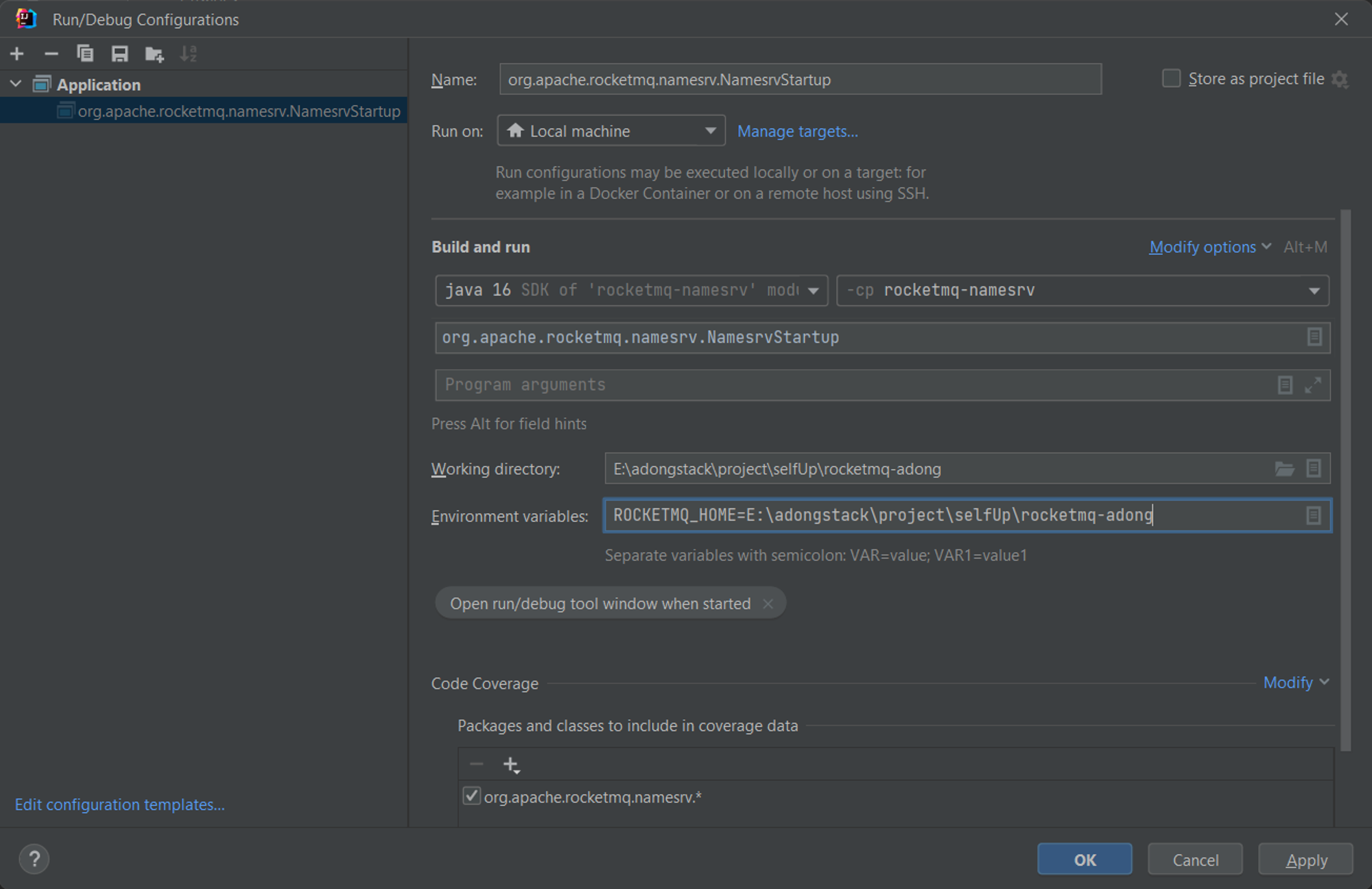Open the class list icon in the main class field
1372x889 pixels.
1314,337
